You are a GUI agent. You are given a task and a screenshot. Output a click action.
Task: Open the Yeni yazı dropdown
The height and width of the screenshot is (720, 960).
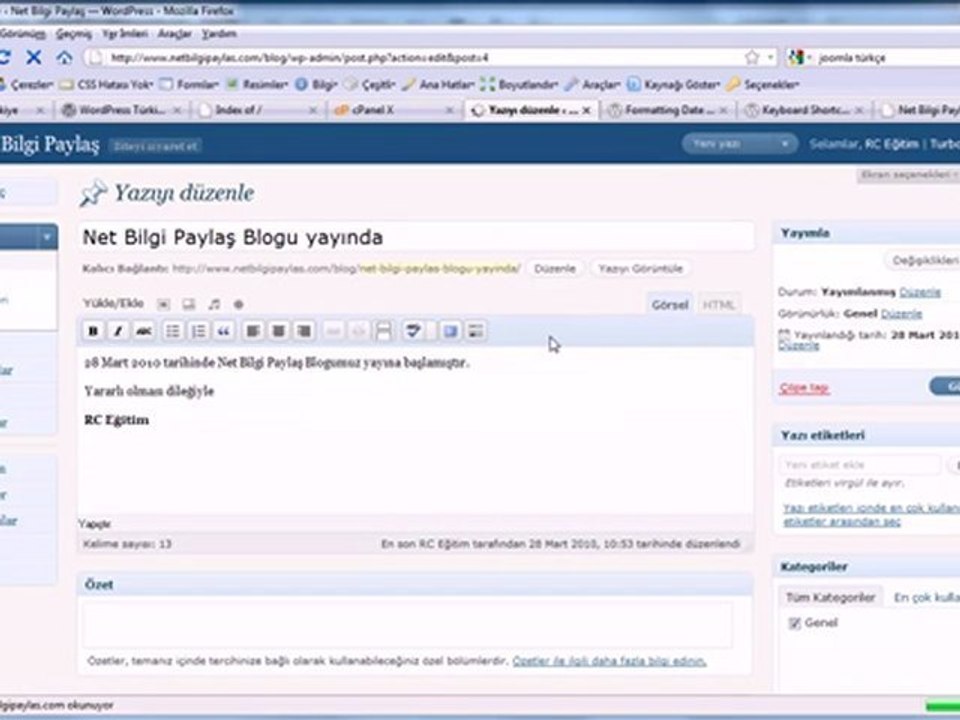pyautogui.click(x=740, y=144)
